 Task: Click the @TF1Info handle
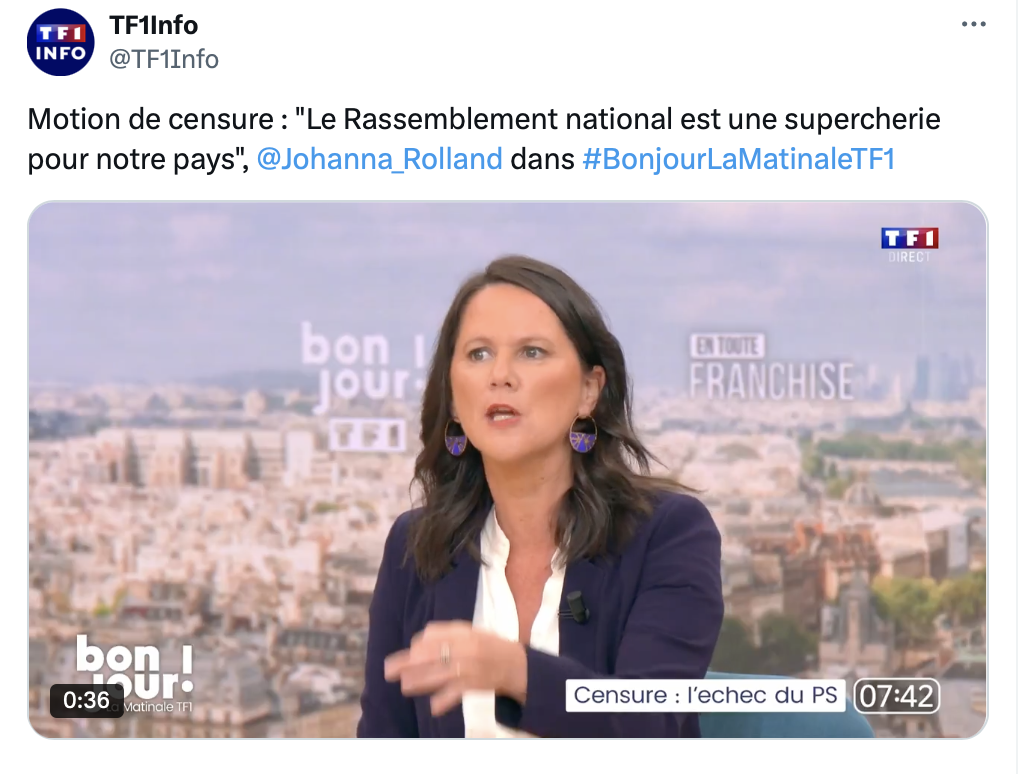(164, 59)
